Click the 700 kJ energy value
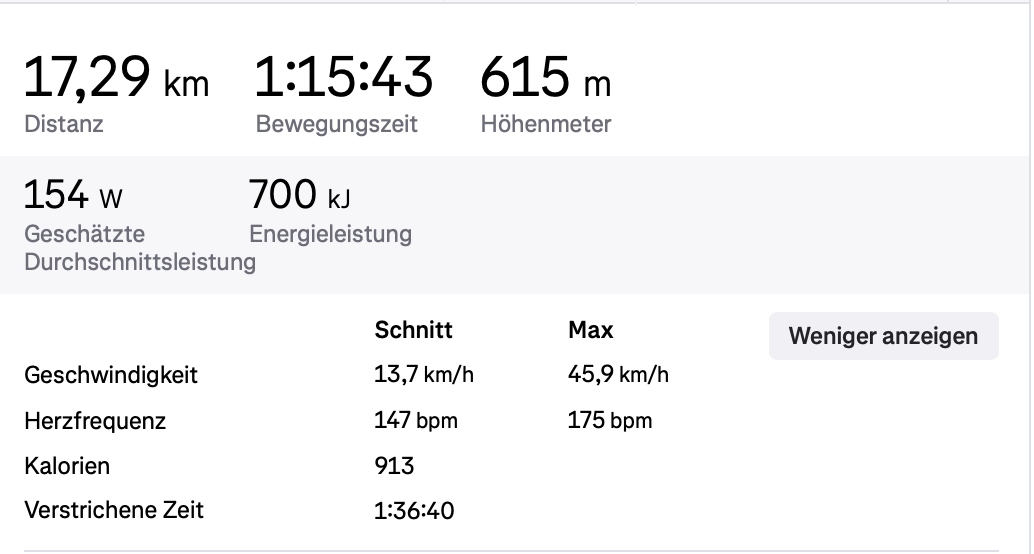The height and width of the screenshot is (554, 1034). coord(300,194)
